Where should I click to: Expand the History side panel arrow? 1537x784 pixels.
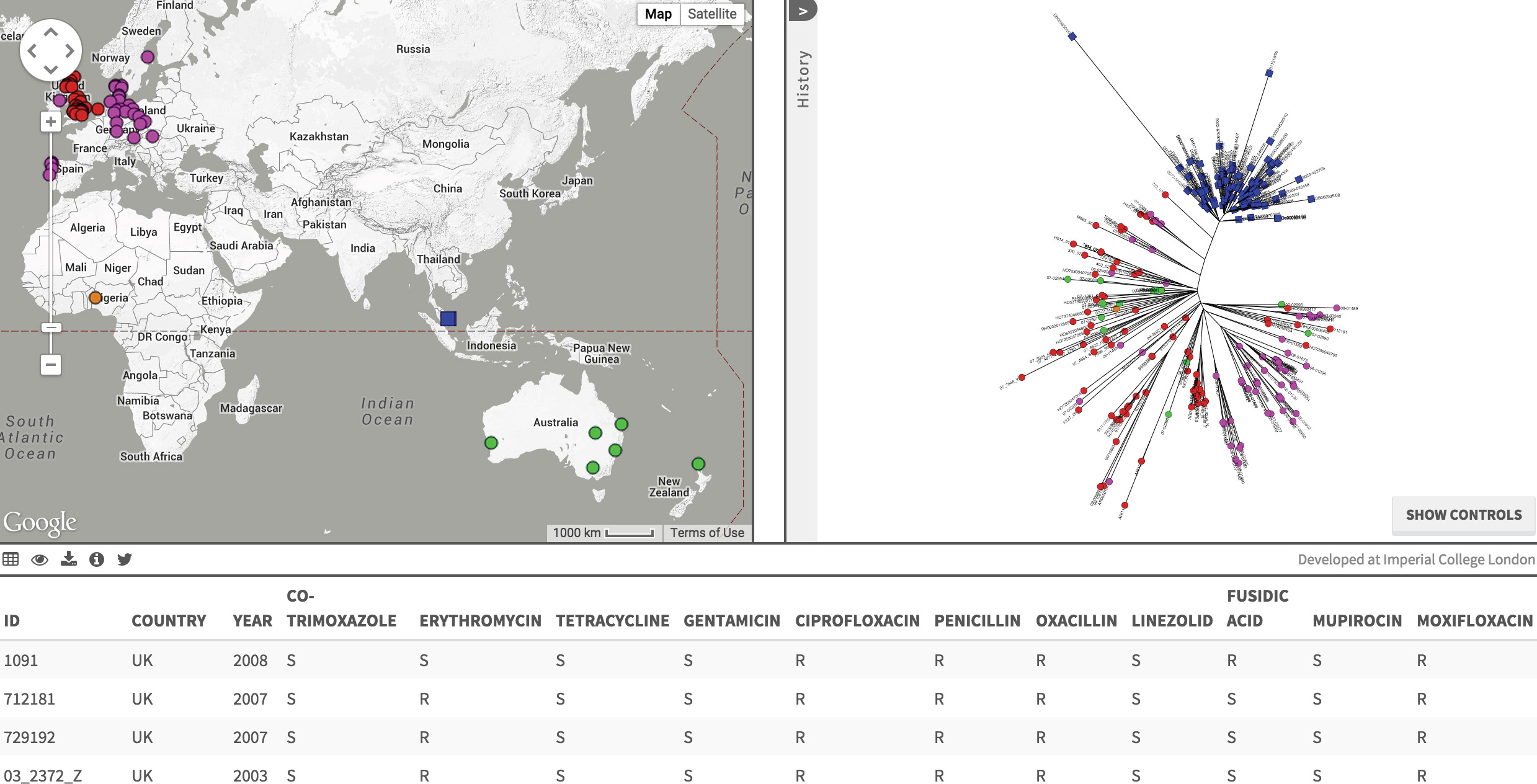coord(803,11)
